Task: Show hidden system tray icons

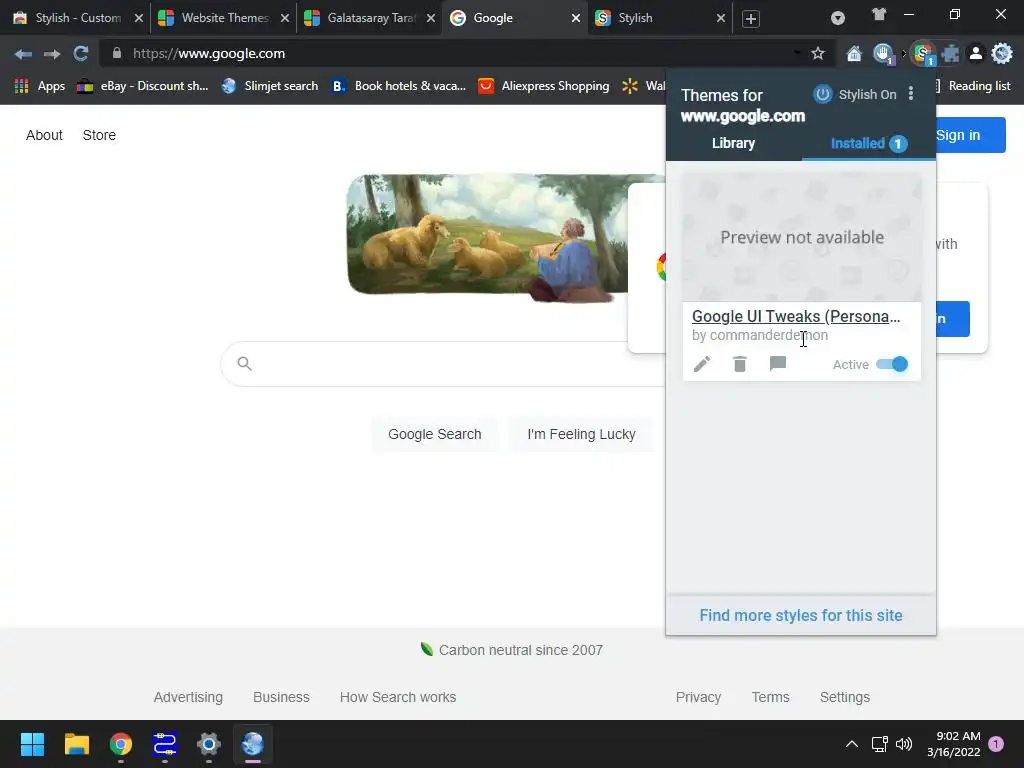Action: point(852,744)
